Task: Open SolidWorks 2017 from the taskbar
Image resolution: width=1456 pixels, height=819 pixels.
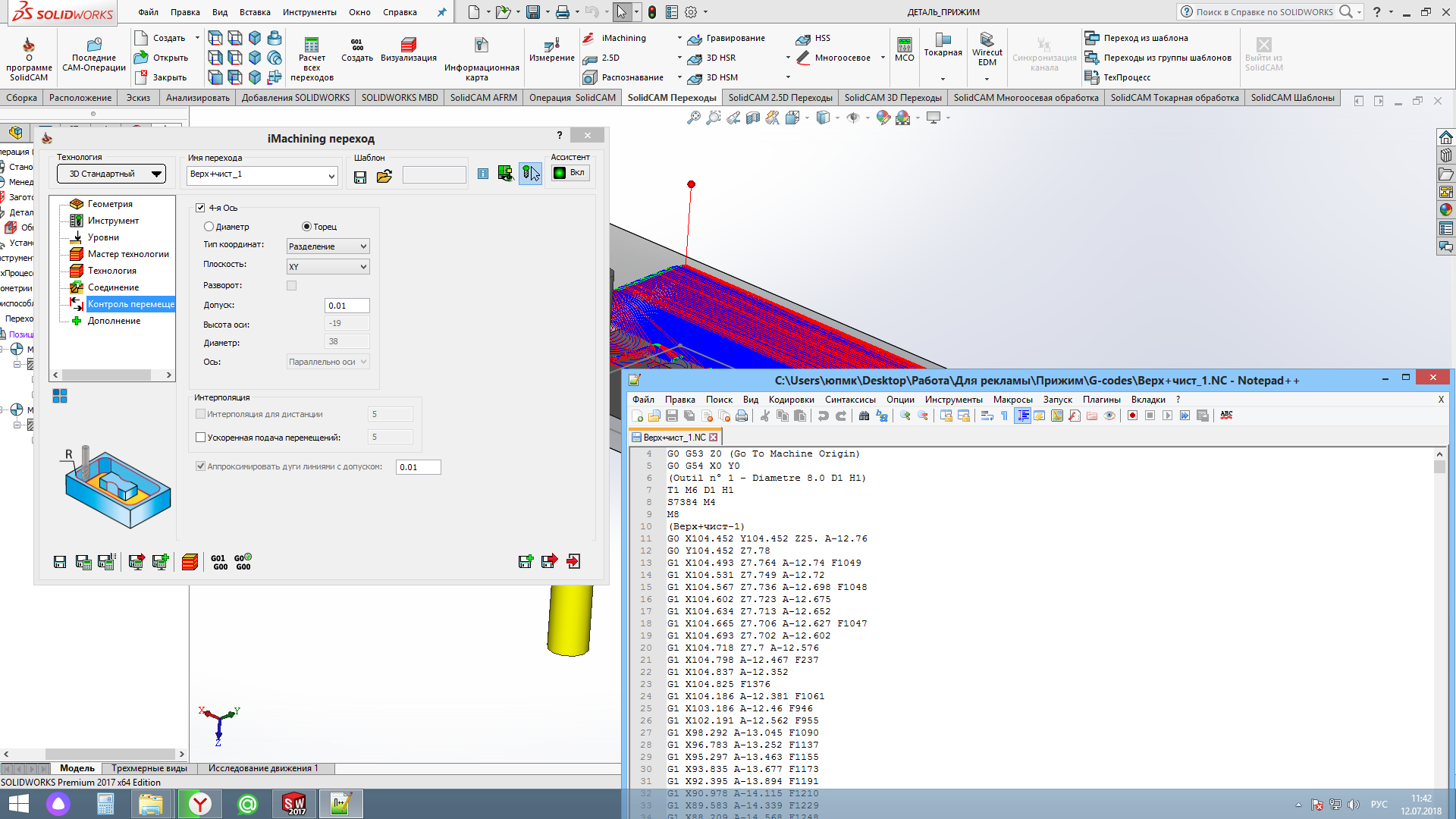Action: pos(294,804)
